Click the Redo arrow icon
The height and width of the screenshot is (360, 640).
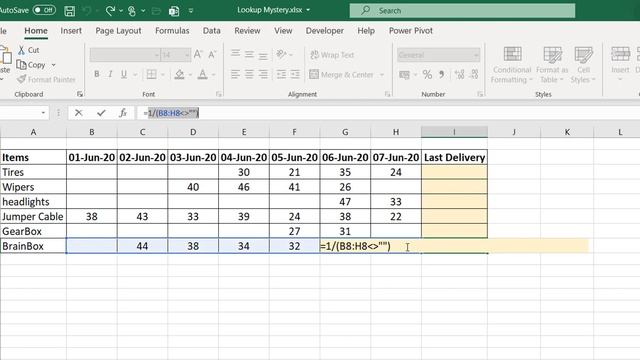110,11
